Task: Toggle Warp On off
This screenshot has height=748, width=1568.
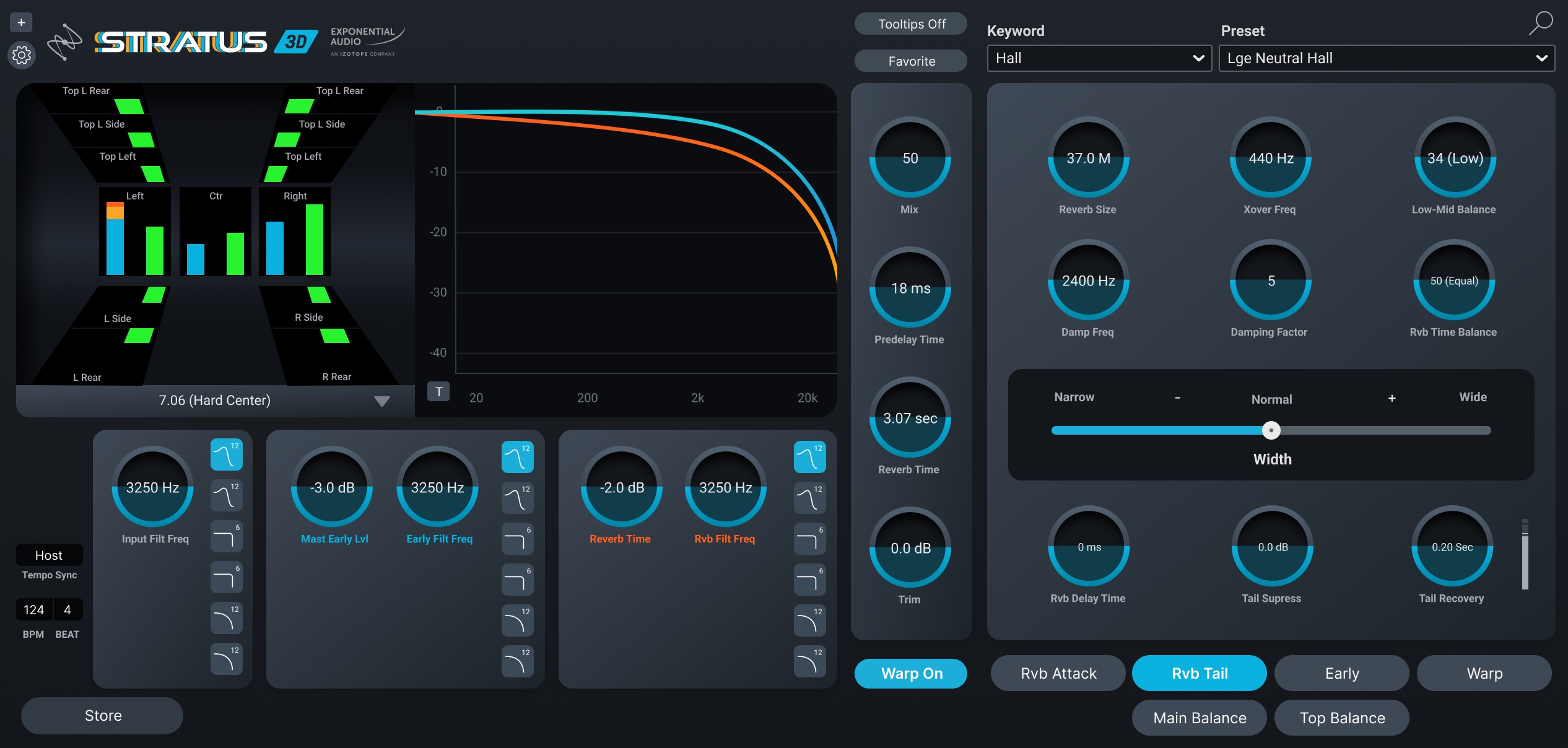Action: pyautogui.click(x=910, y=673)
